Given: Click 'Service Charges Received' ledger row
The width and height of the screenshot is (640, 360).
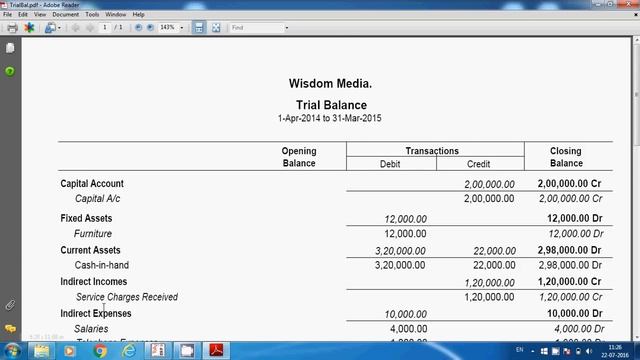Looking at the screenshot, I should [x=331, y=297].
